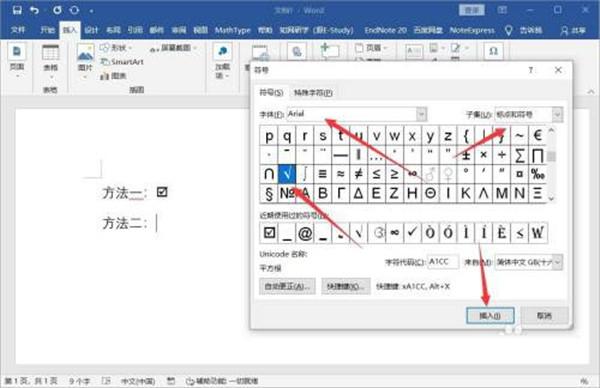Click the symbol grid scroll up arrow

(x=551, y=130)
